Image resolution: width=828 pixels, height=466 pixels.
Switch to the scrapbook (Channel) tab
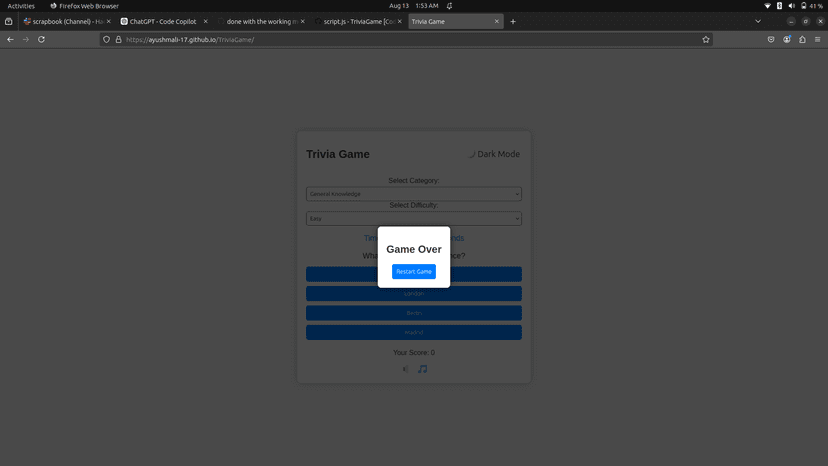65,21
